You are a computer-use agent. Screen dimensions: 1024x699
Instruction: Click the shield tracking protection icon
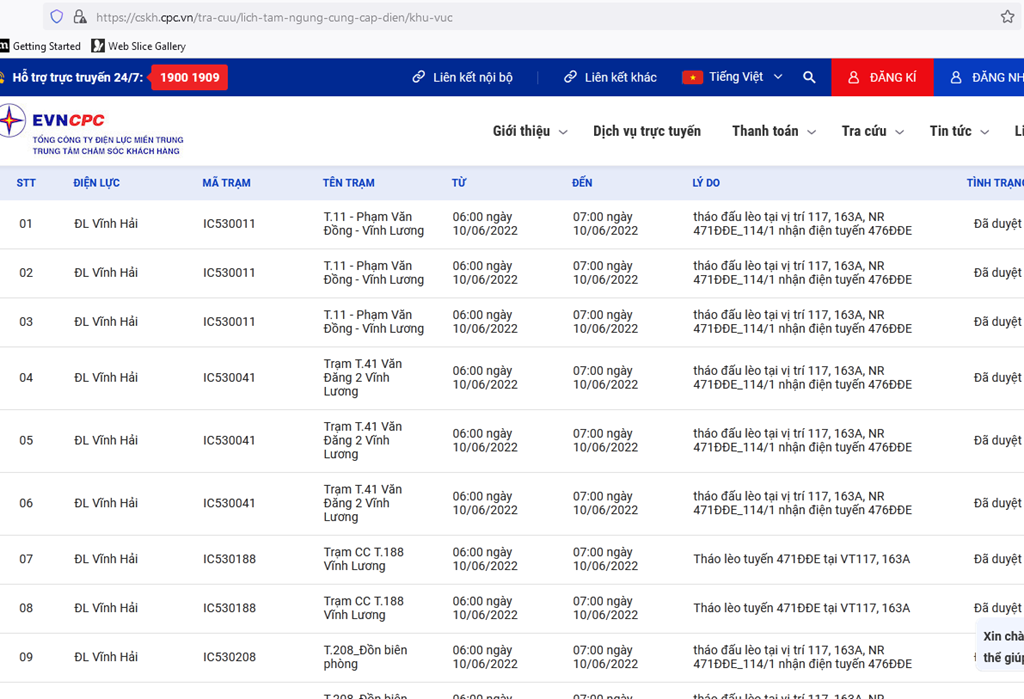pos(56,16)
